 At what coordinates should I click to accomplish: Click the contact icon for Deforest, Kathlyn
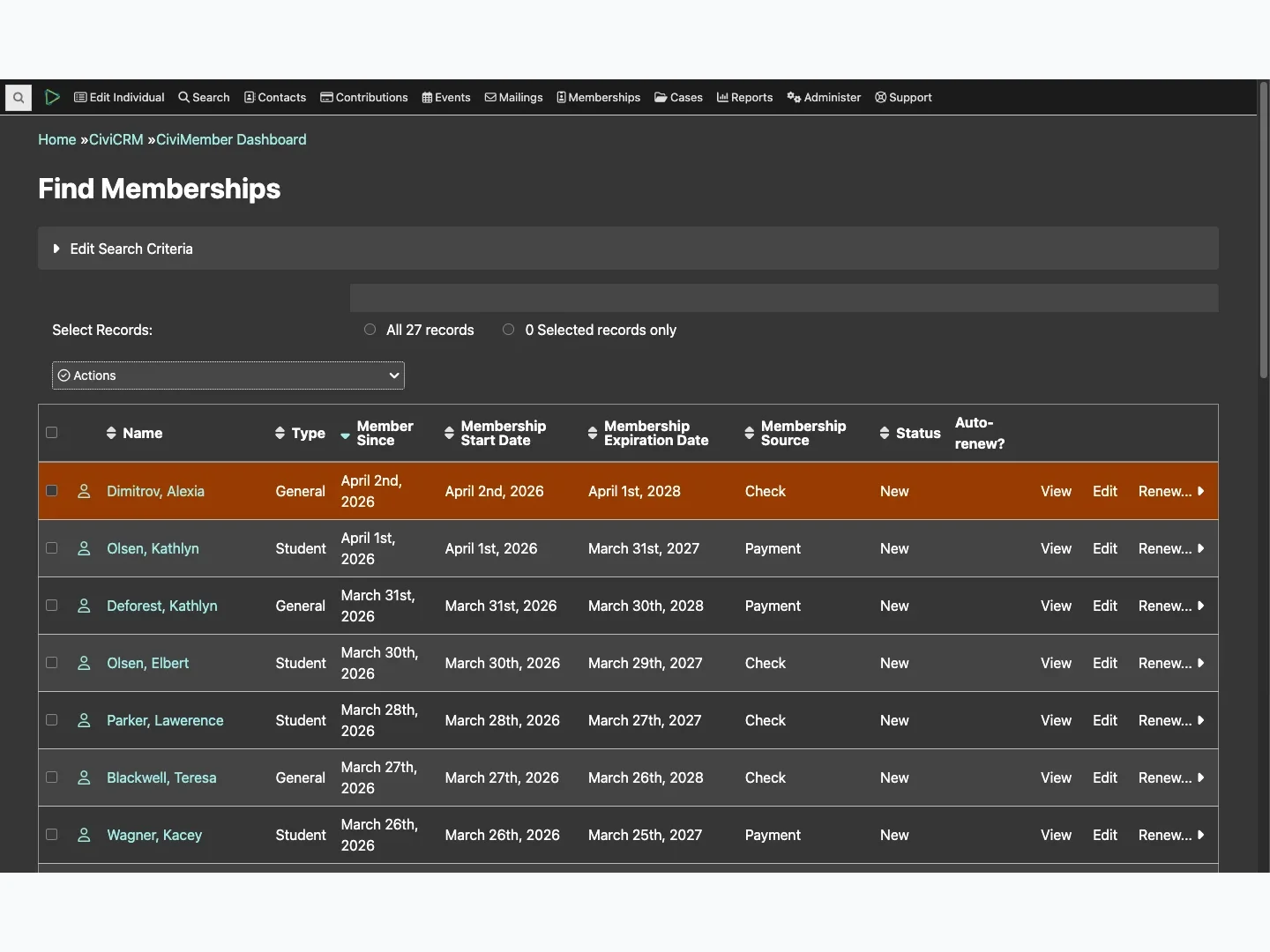pyautogui.click(x=84, y=606)
